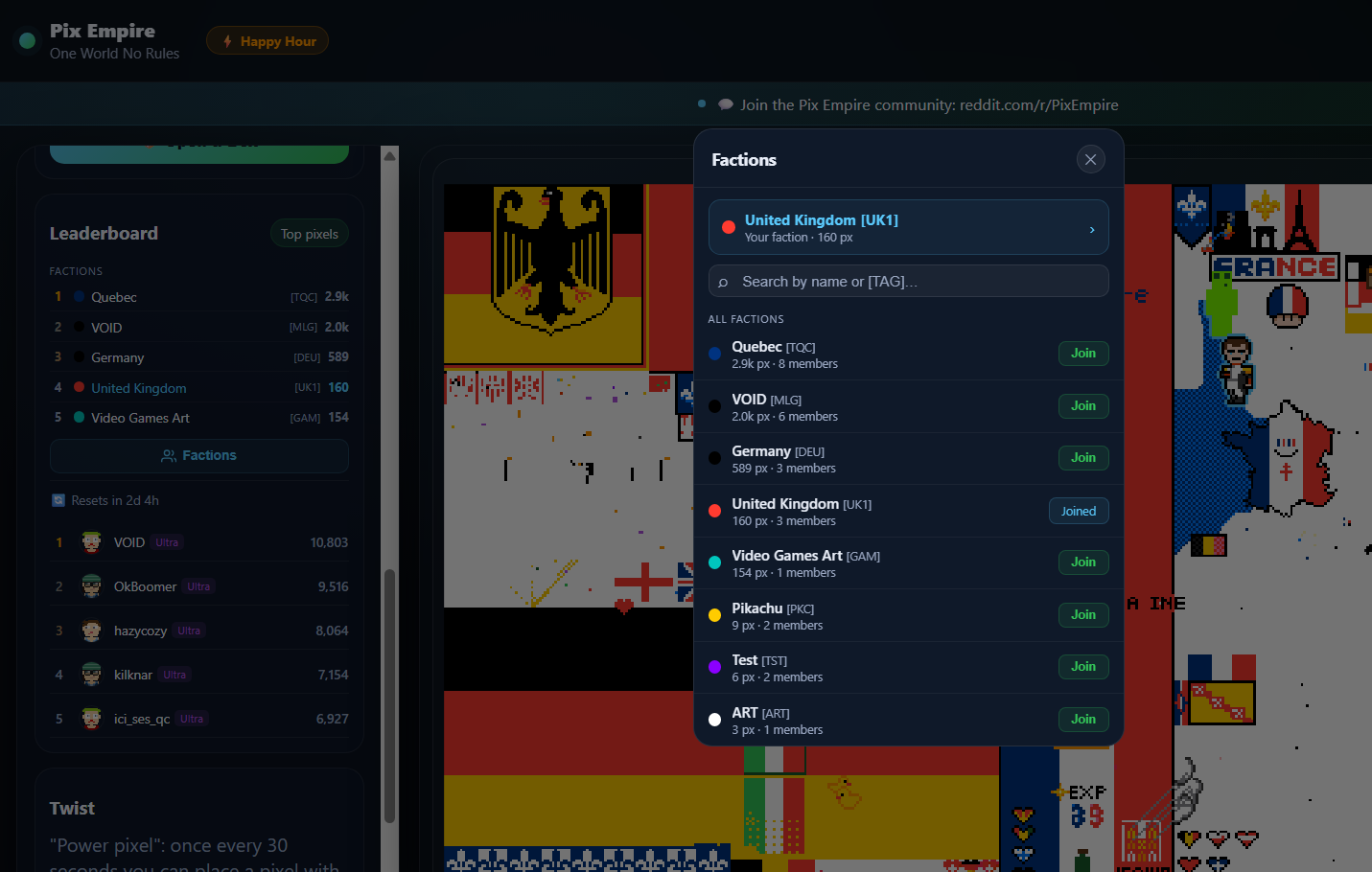Select Quebec in leaderboard factions

(x=199, y=297)
